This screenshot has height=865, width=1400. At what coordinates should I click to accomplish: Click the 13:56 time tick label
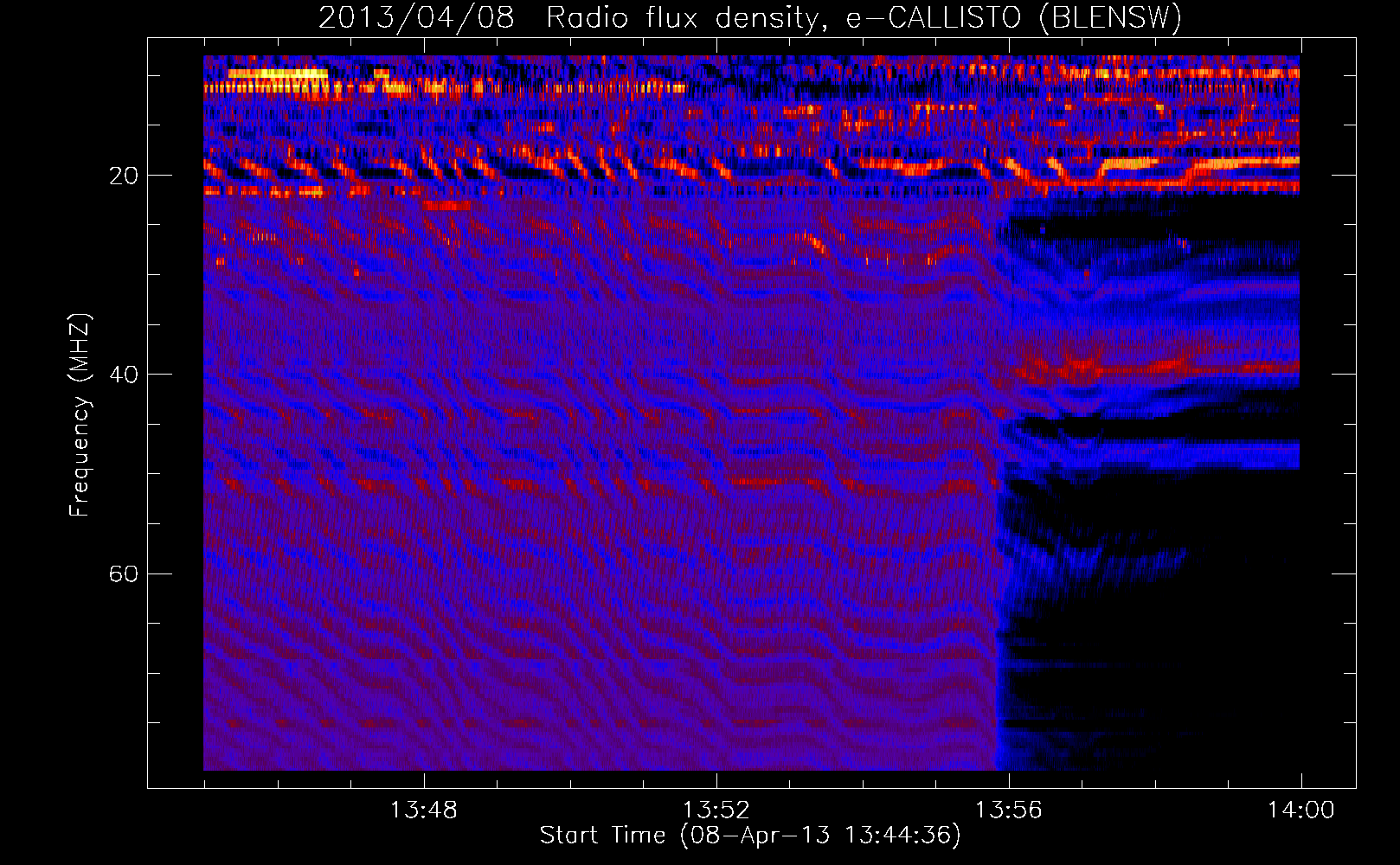point(1009,811)
